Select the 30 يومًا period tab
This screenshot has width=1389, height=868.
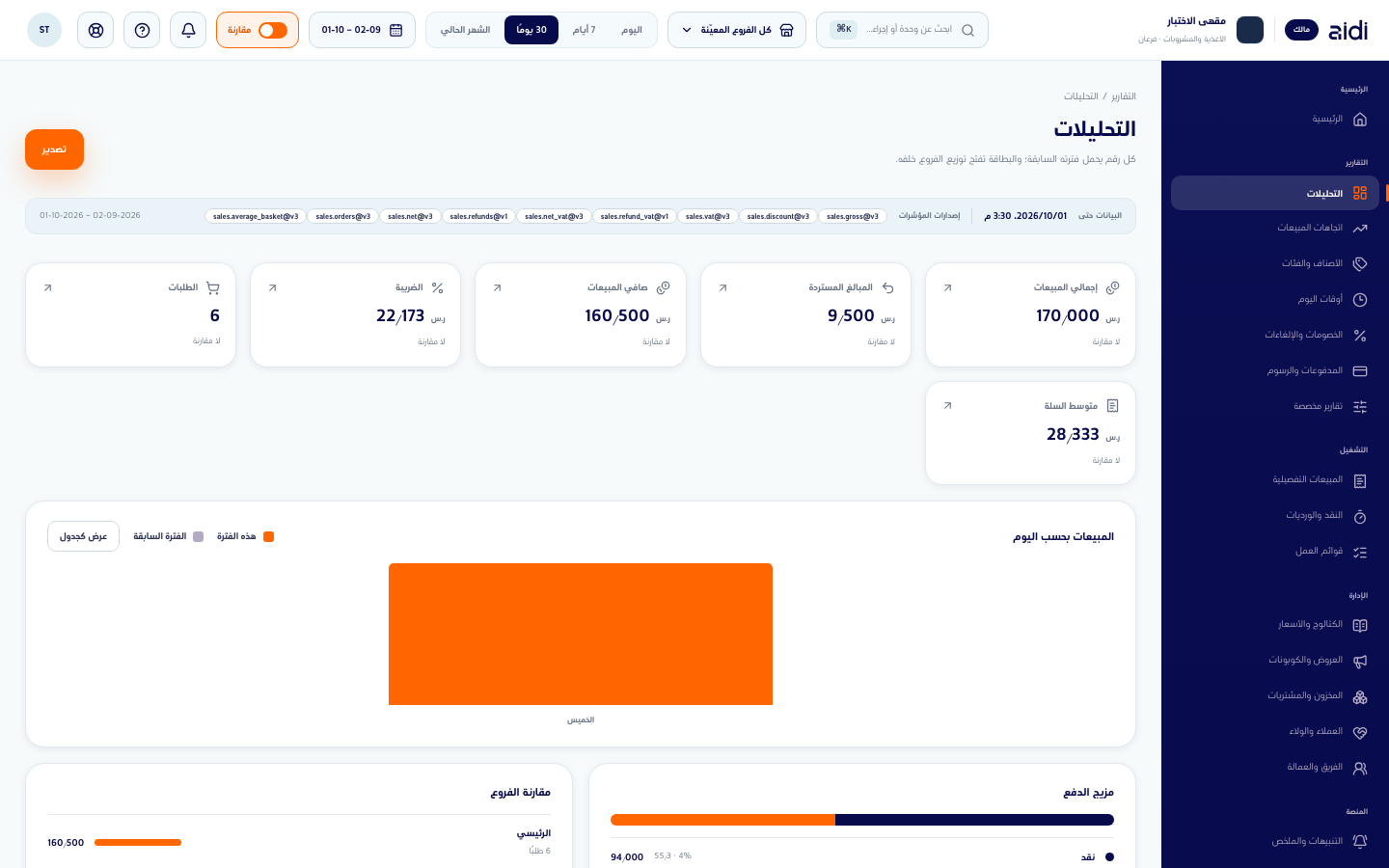pos(531,30)
